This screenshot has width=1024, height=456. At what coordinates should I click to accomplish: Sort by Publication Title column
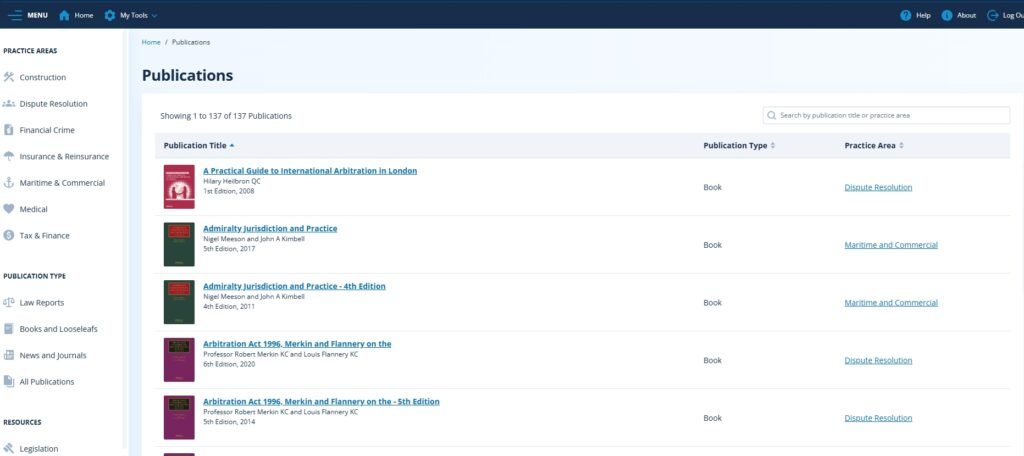pos(200,146)
